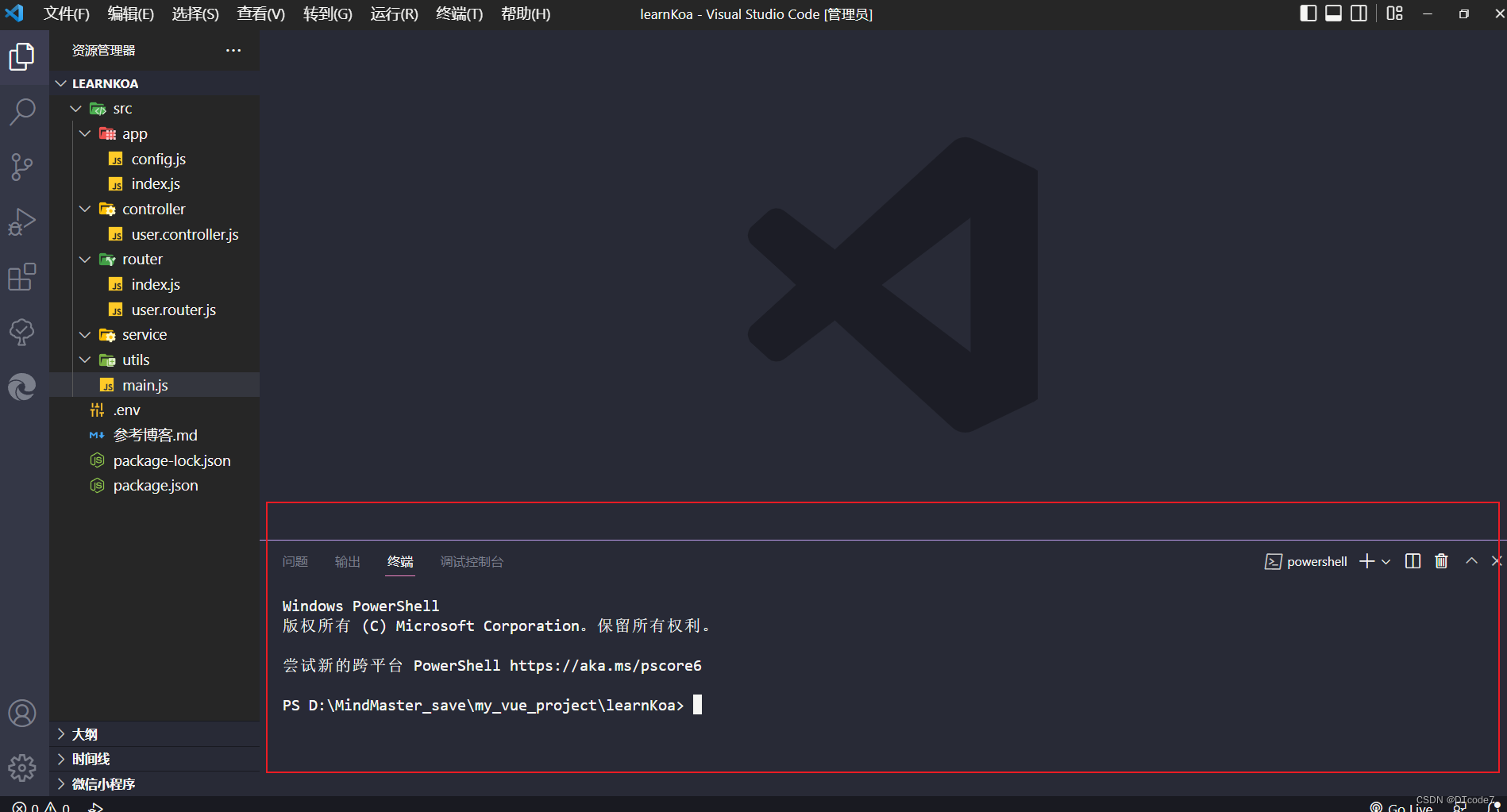
Task: Kill terminal with the trash icon
Action: coord(1441,561)
